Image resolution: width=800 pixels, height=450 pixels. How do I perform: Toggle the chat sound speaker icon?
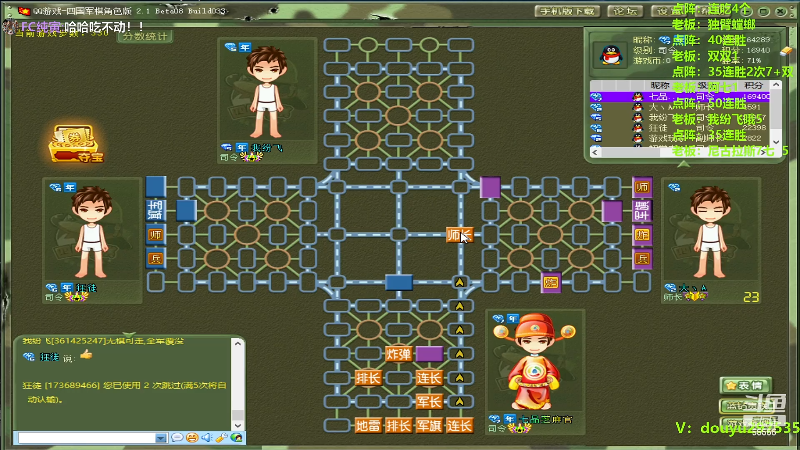206,438
